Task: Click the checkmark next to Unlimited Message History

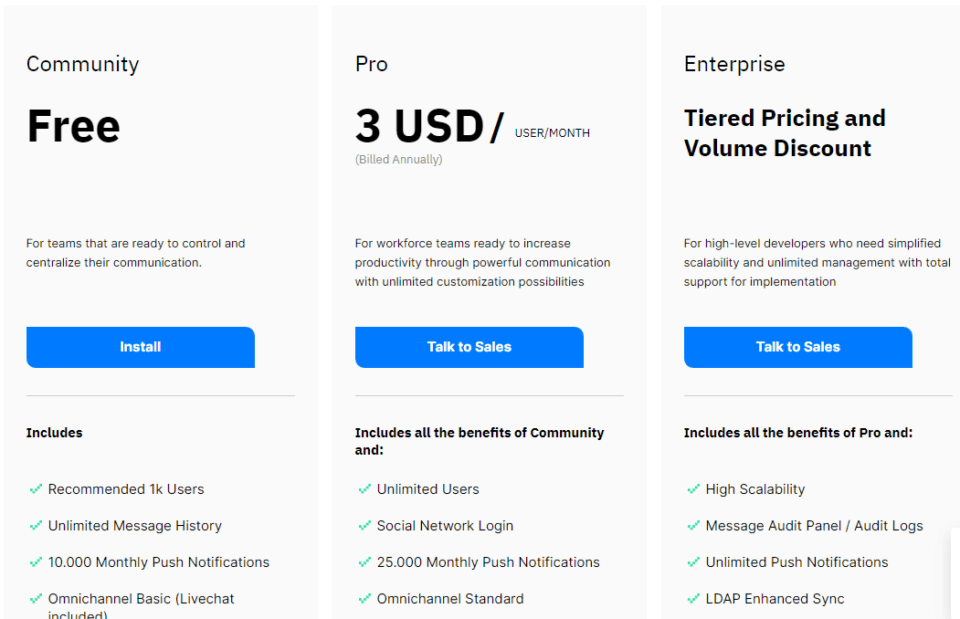Action: 36,526
